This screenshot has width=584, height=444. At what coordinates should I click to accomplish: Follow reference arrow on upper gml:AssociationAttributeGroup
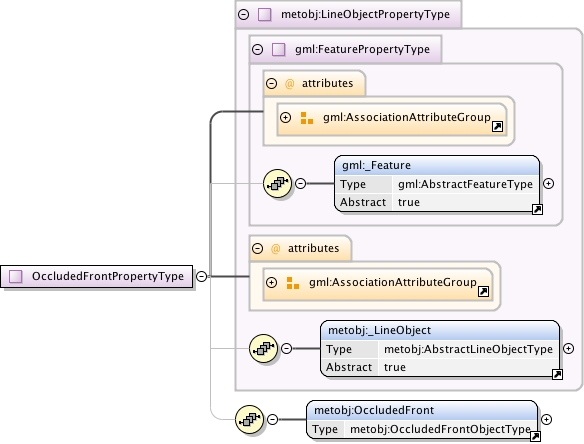[497, 127]
